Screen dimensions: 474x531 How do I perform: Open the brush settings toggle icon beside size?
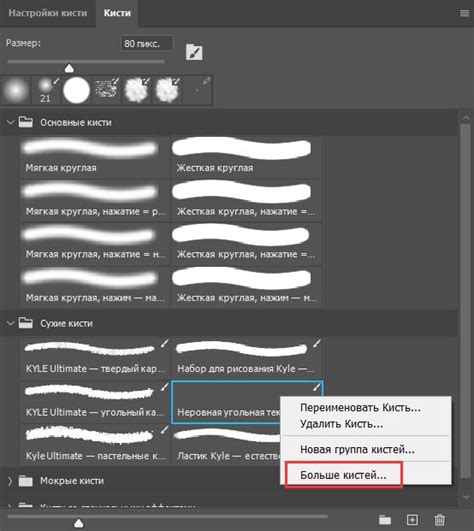[x=194, y=52]
